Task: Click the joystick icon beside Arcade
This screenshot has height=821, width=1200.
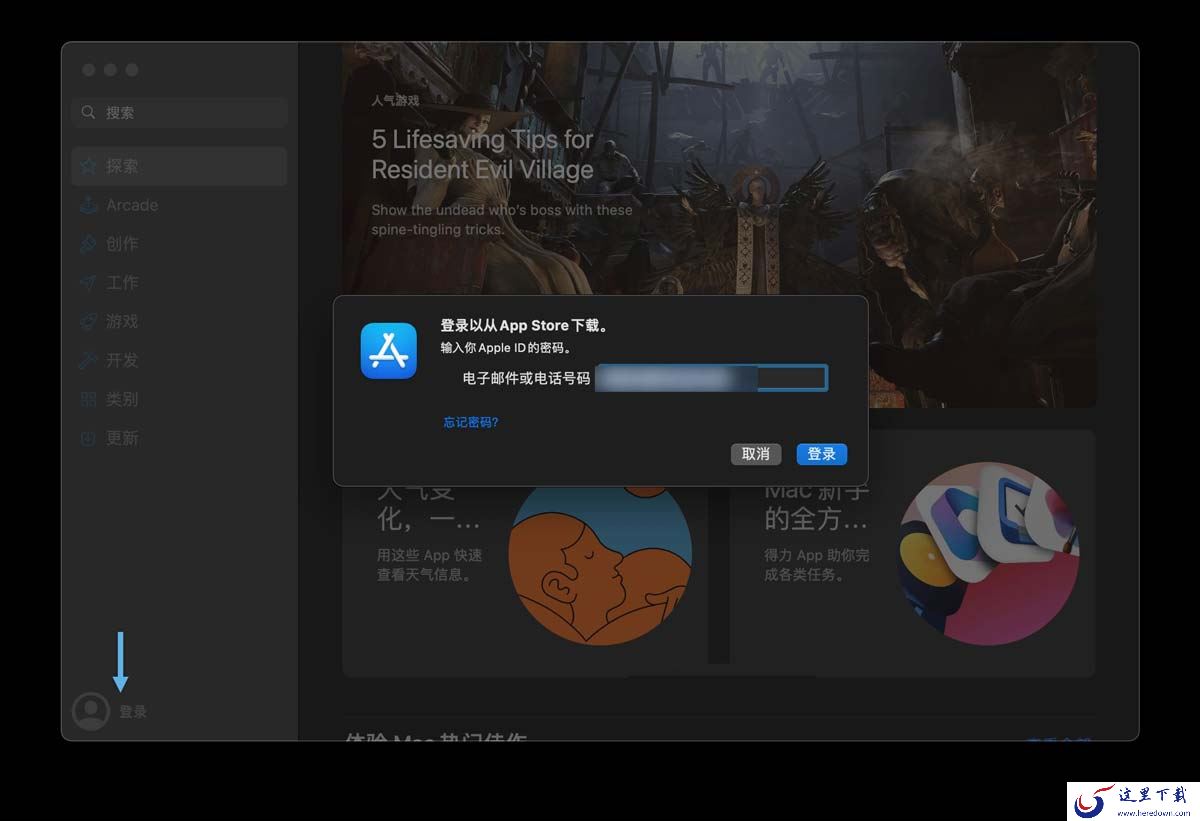Action: pos(89,205)
